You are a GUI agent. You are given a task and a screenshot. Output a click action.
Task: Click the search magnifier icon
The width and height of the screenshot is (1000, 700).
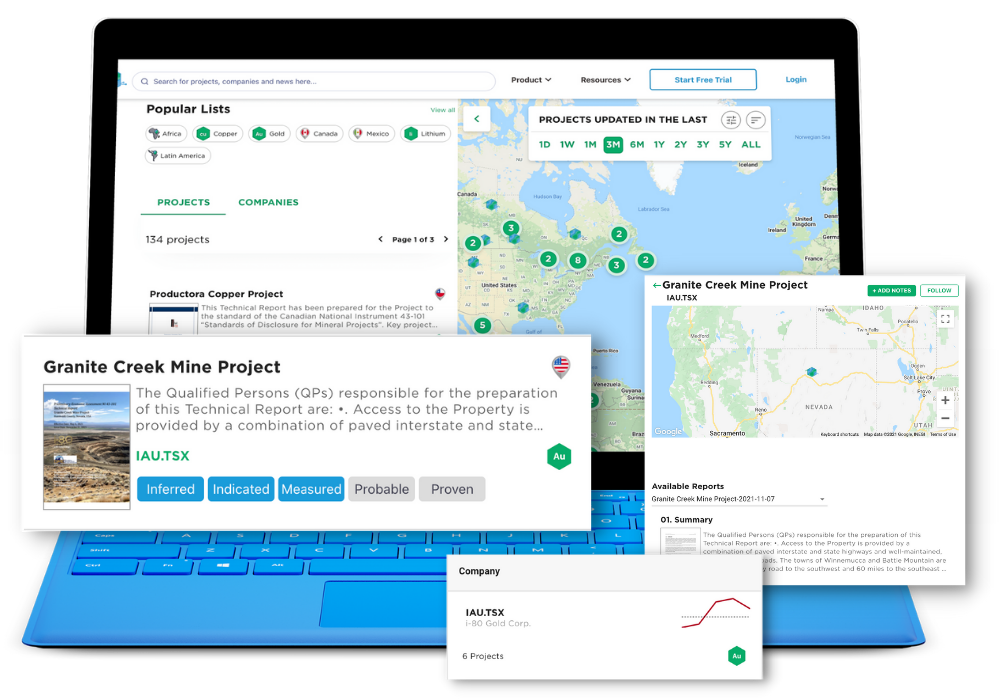tap(145, 82)
